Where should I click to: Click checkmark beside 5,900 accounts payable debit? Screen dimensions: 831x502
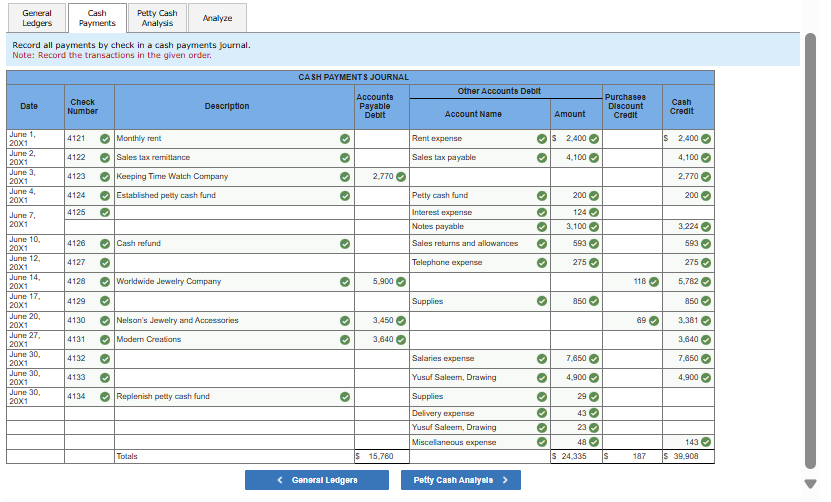400,282
